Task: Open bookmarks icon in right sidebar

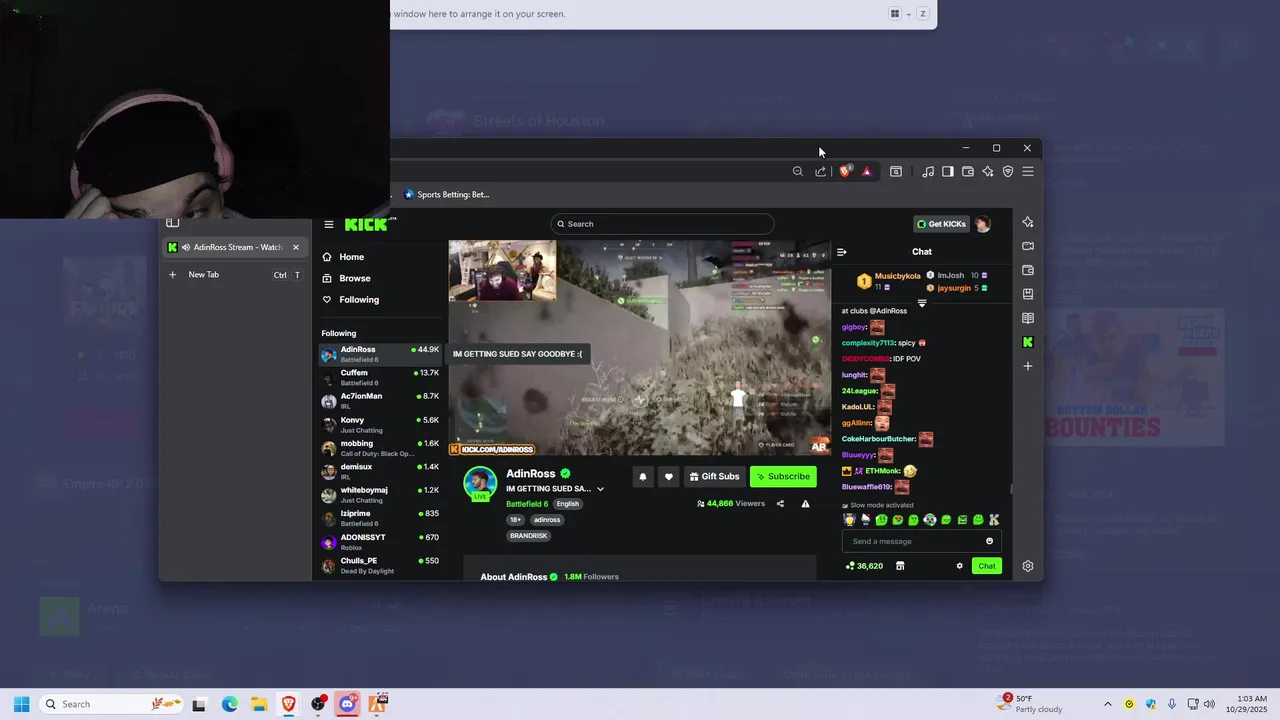Action: pyautogui.click(x=1028, y=294)
